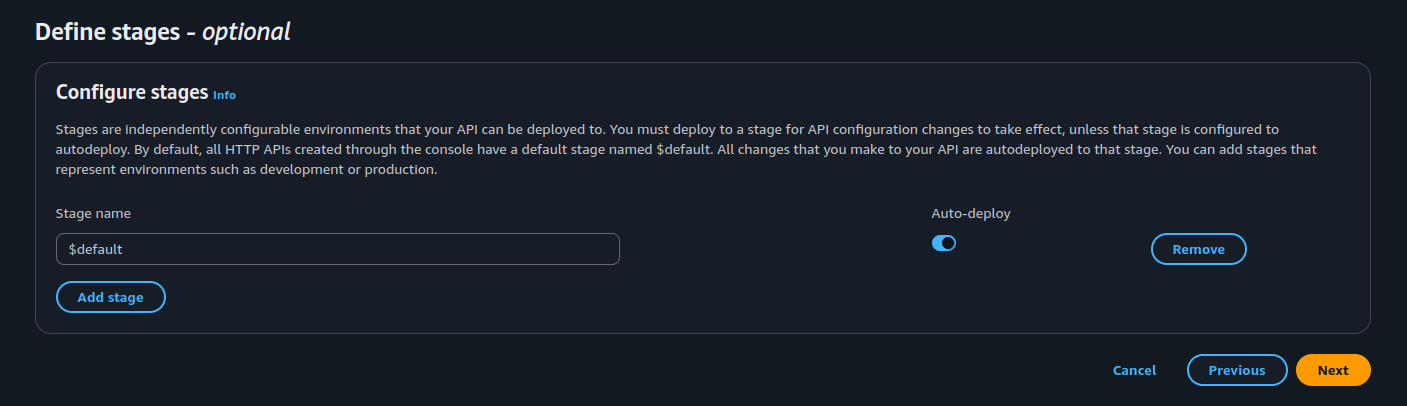This screenshot has width=1407, height=406.
Task: Click the "Configure stages" panel heading
Action: click(131, 93)
